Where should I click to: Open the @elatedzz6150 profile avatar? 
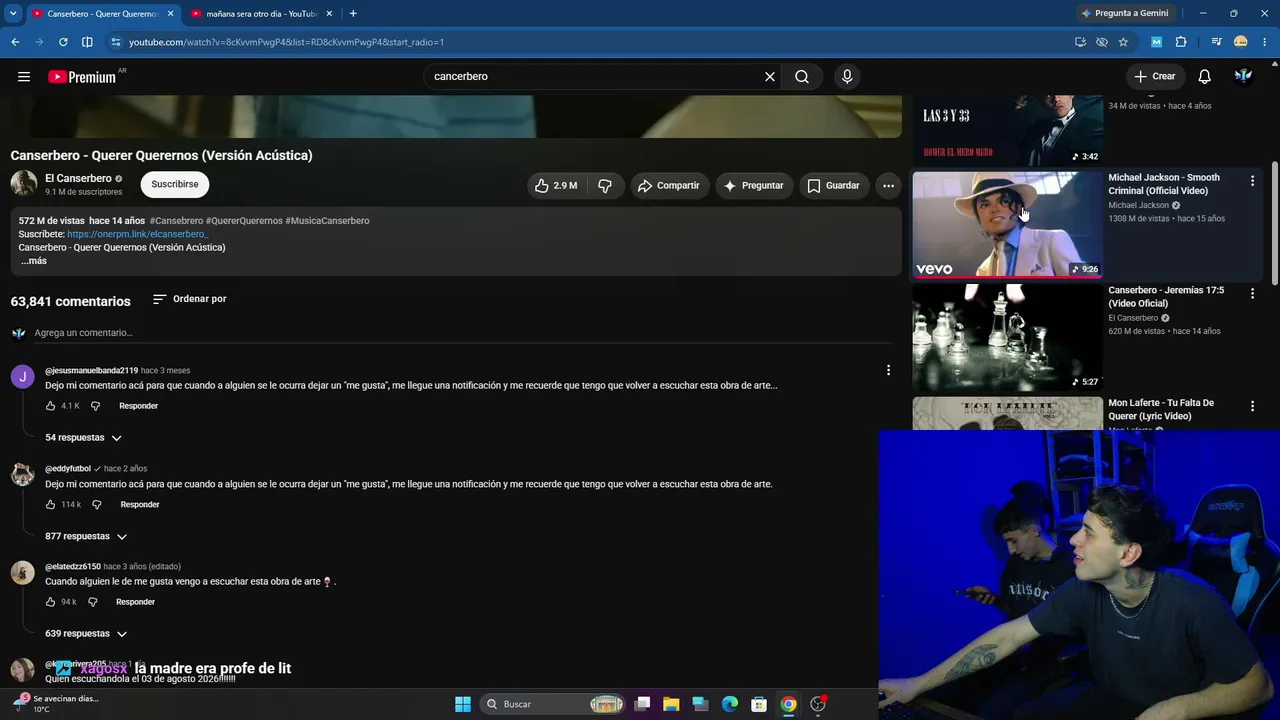click(22, 572)
